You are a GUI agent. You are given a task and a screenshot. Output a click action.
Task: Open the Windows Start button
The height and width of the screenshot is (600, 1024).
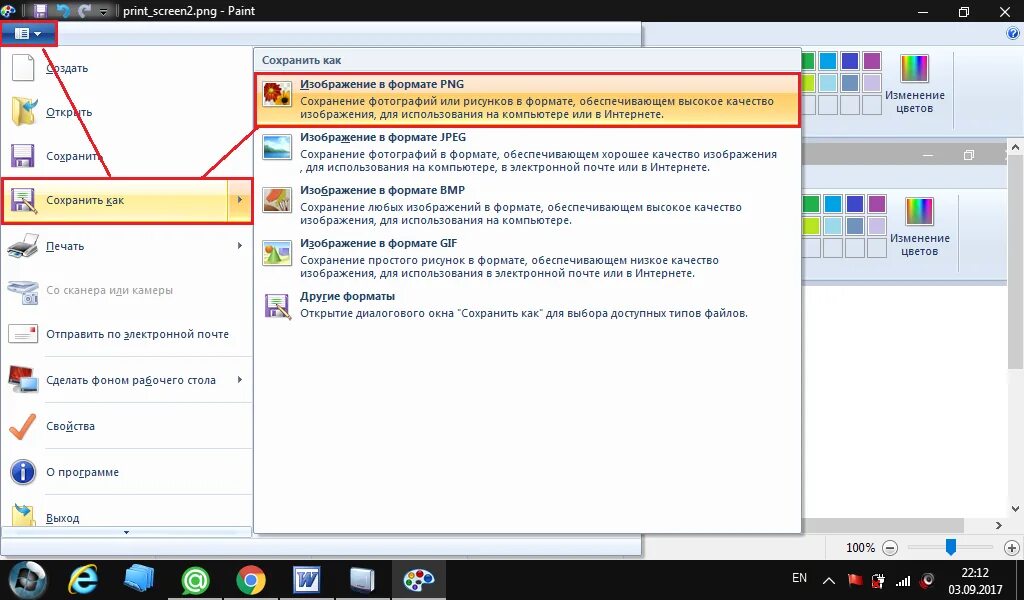tap(27, 580)
